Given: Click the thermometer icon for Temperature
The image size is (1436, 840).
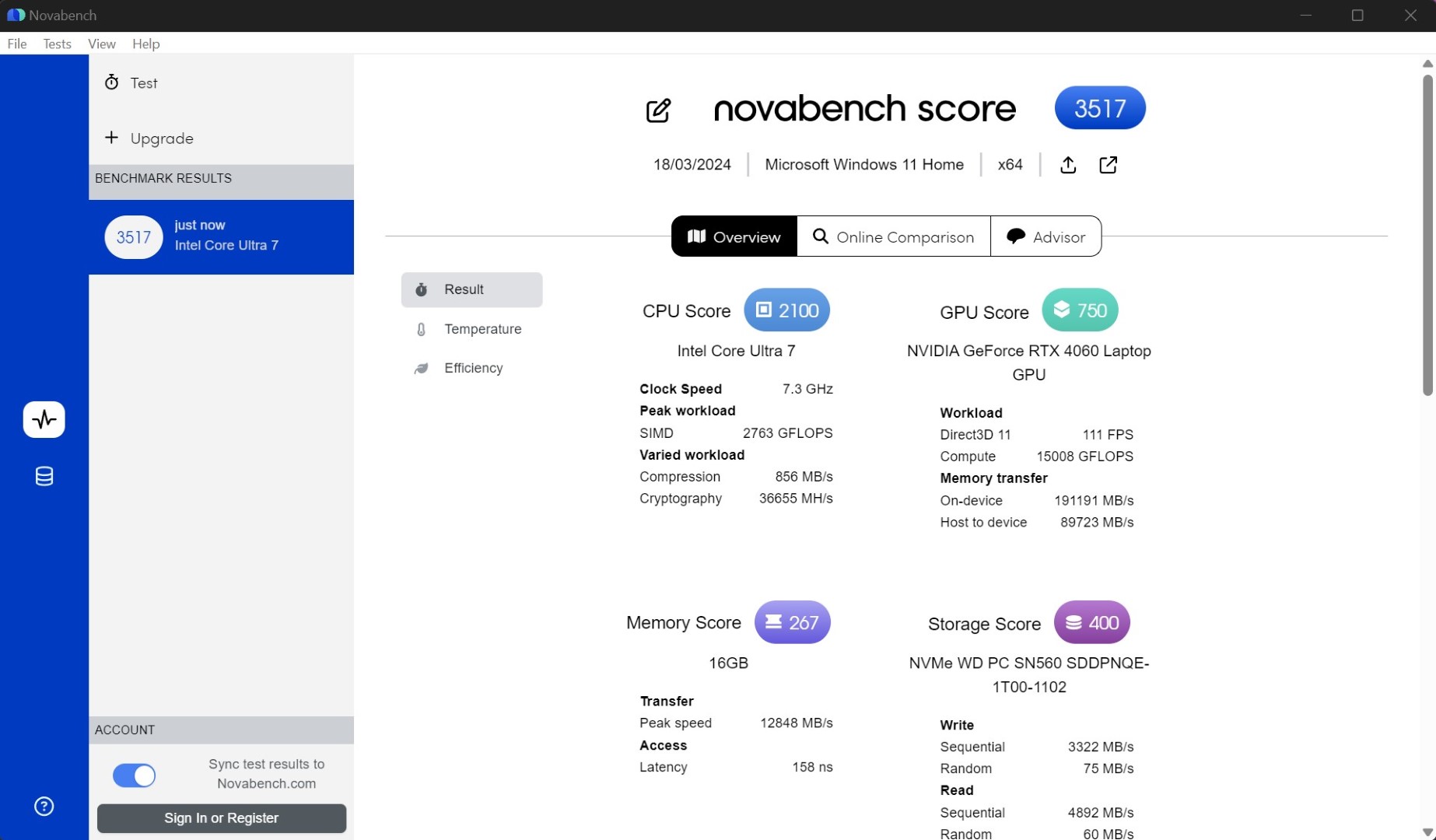Looking at the screenshot, I should coord(421,329).
